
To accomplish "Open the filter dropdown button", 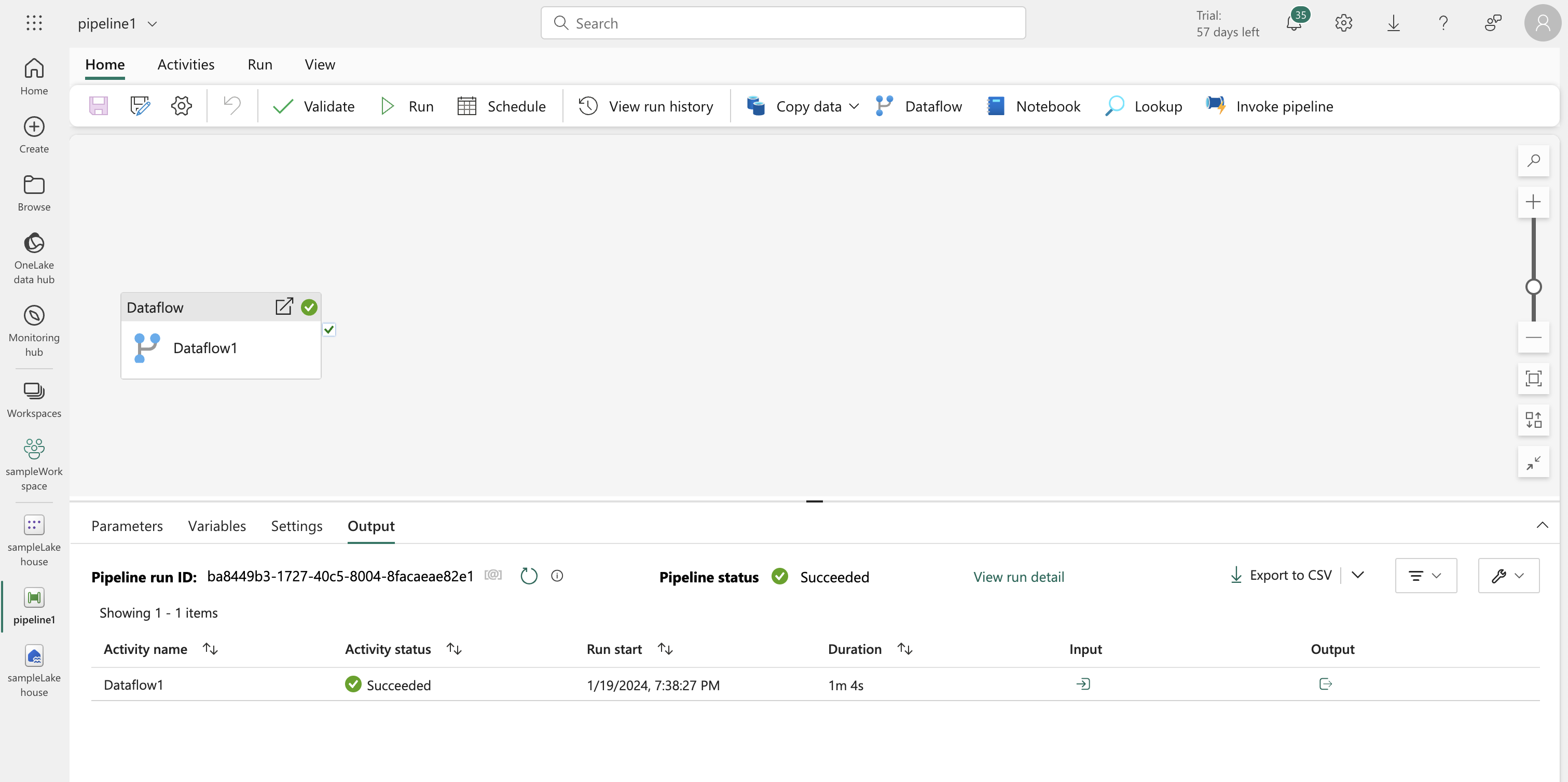I will click(x=1425, y=575).
